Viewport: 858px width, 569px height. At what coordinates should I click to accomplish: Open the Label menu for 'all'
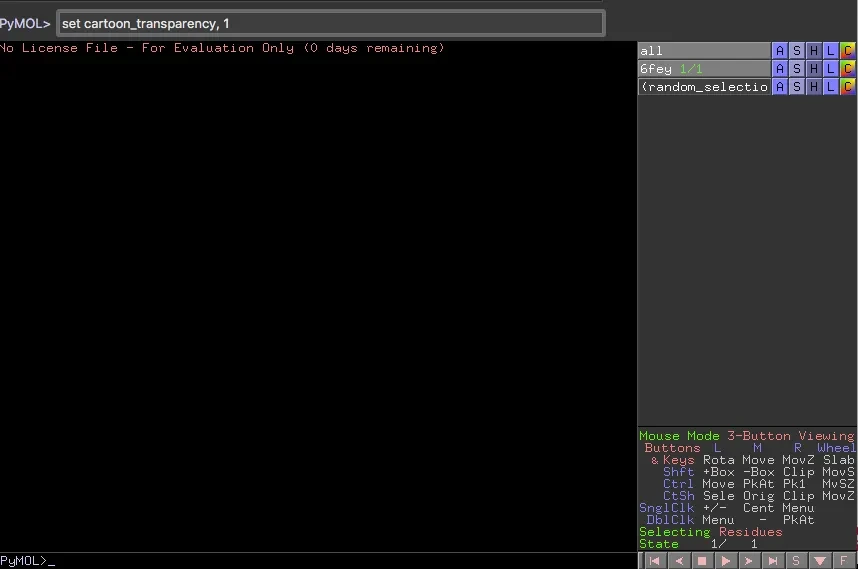point(831,51)
